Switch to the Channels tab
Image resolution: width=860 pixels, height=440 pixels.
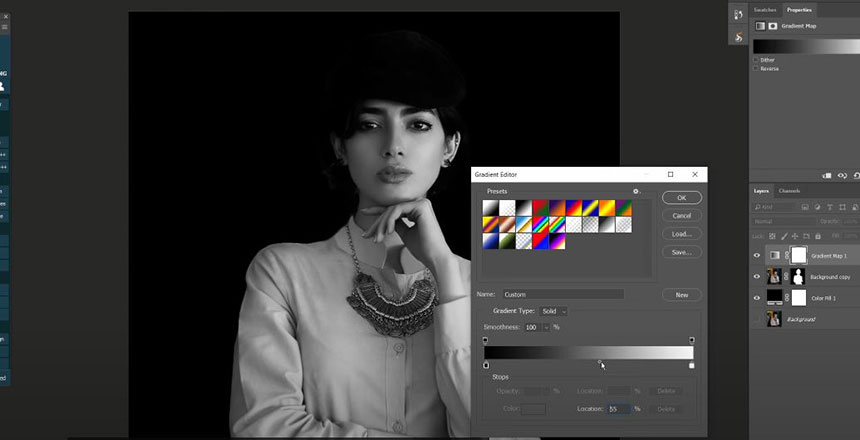pos(789,191)
